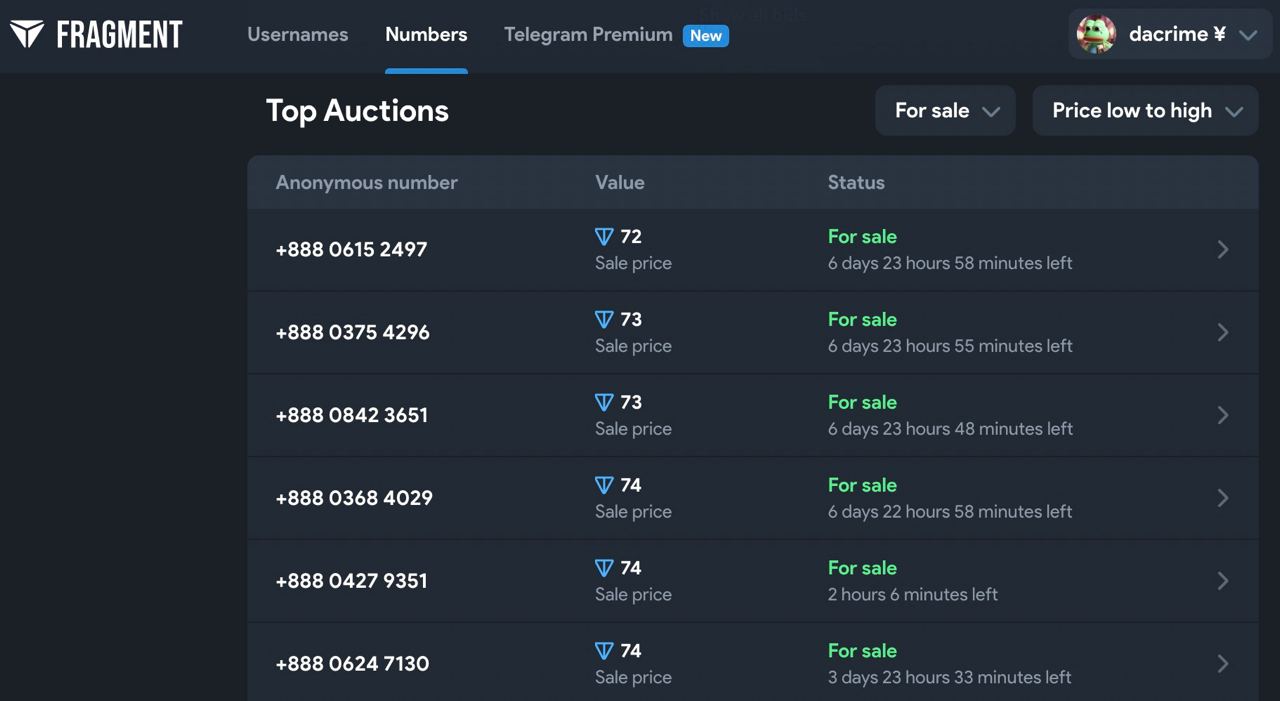This screenshot has height=701, width=1280.
Task: Click the dacrime profile avatar
Action: tap(1096, 34)
